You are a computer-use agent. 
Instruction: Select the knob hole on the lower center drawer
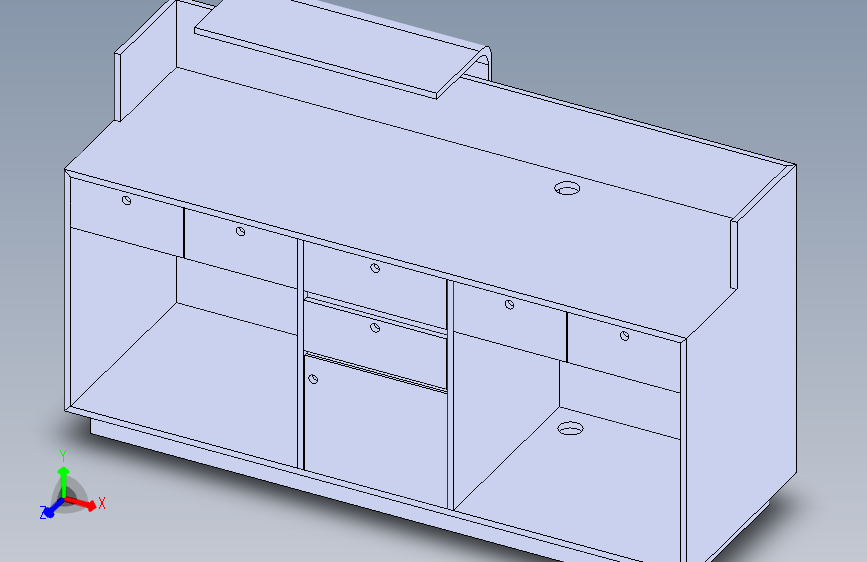tap(375, 328)
